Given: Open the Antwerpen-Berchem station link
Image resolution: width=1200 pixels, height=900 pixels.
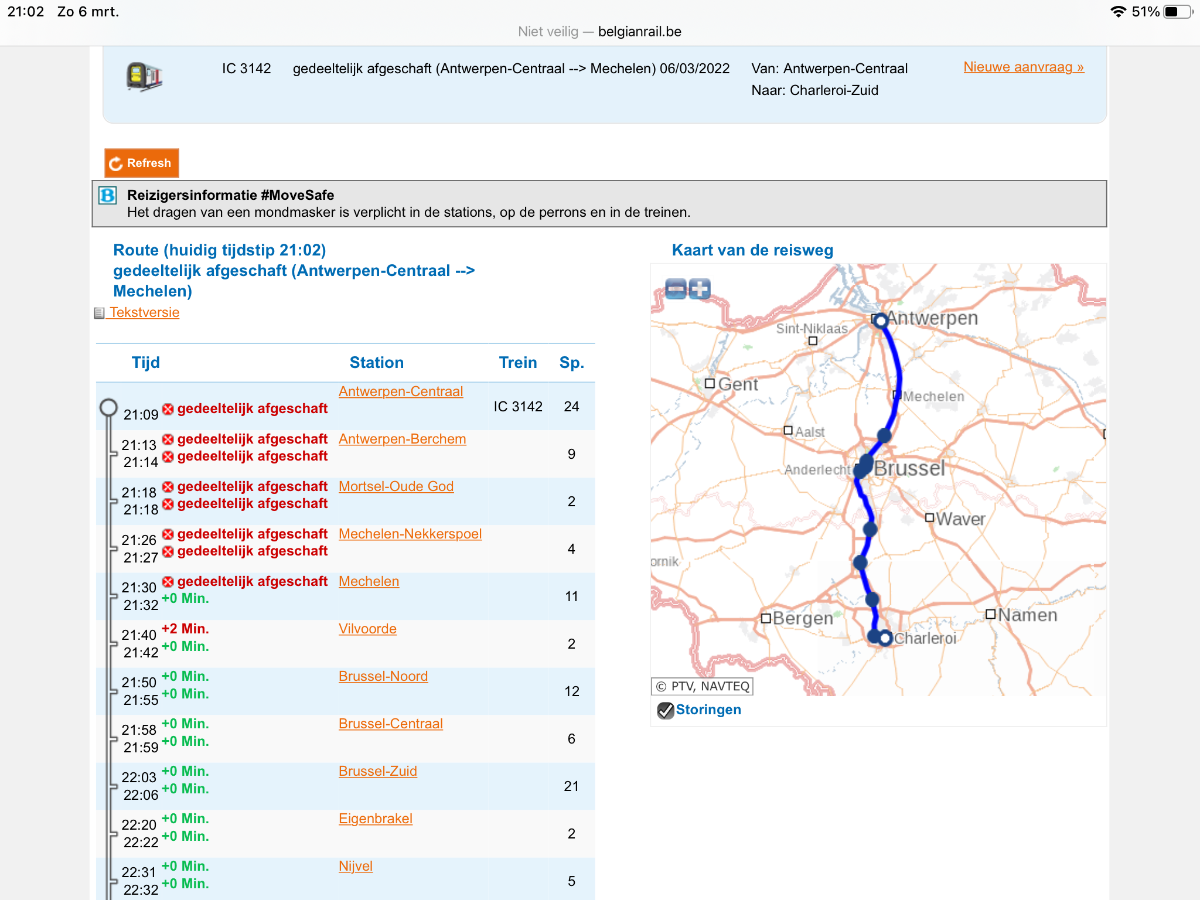Looking at the screenshot, I should tap(402, 439).
